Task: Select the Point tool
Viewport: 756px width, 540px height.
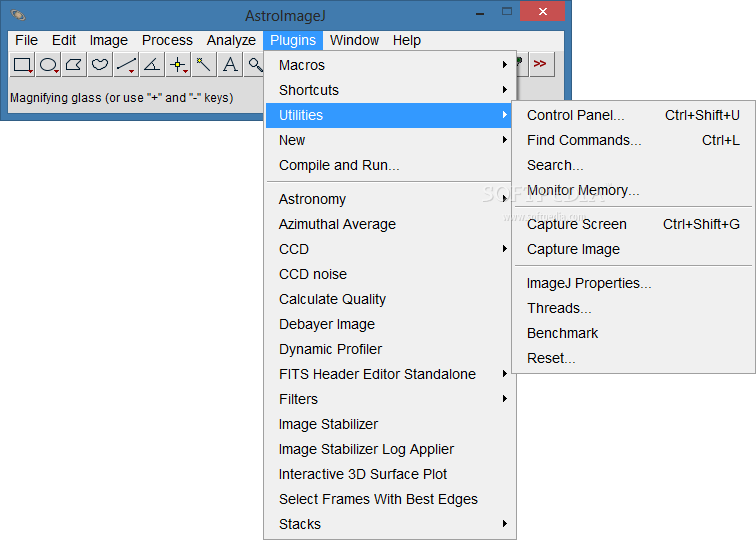Action: pyautogui.click(x=178, y=64)
